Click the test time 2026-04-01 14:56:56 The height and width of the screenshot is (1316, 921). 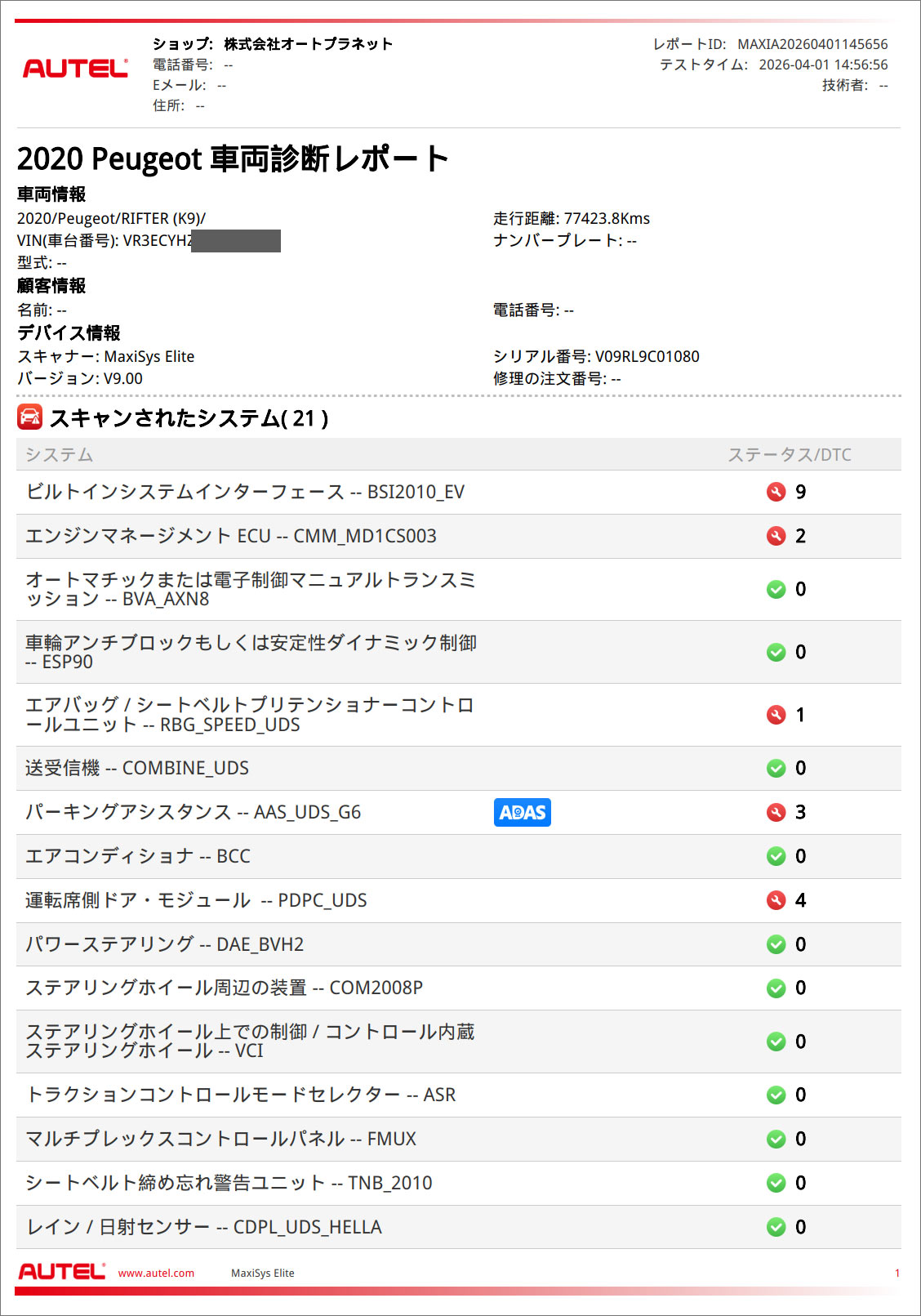click(823, 65)
